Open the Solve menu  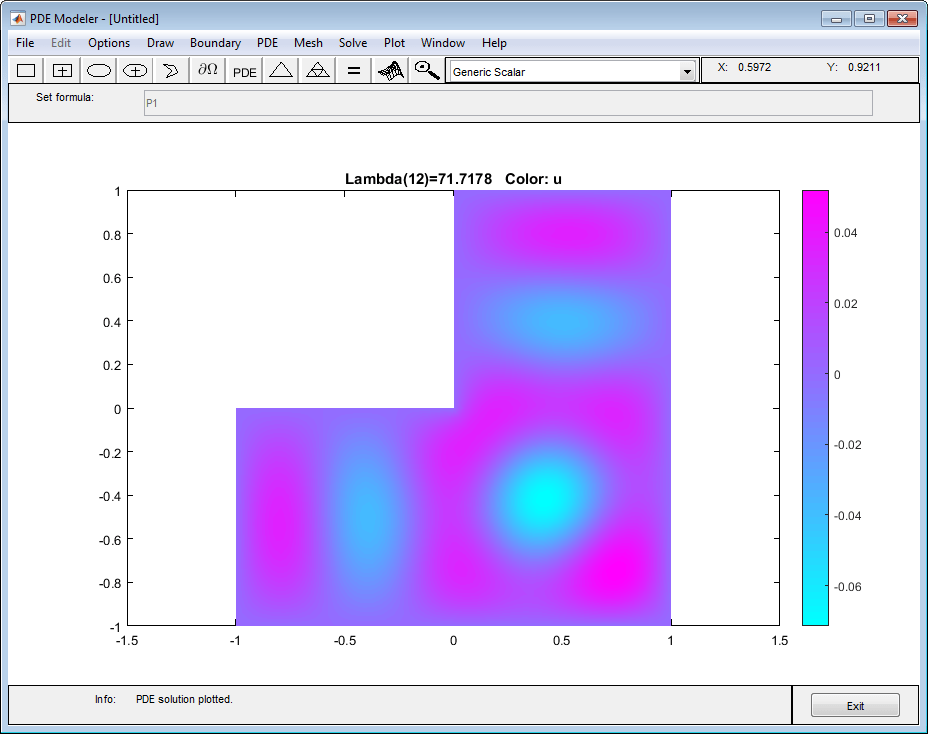[x=353, y=43]
